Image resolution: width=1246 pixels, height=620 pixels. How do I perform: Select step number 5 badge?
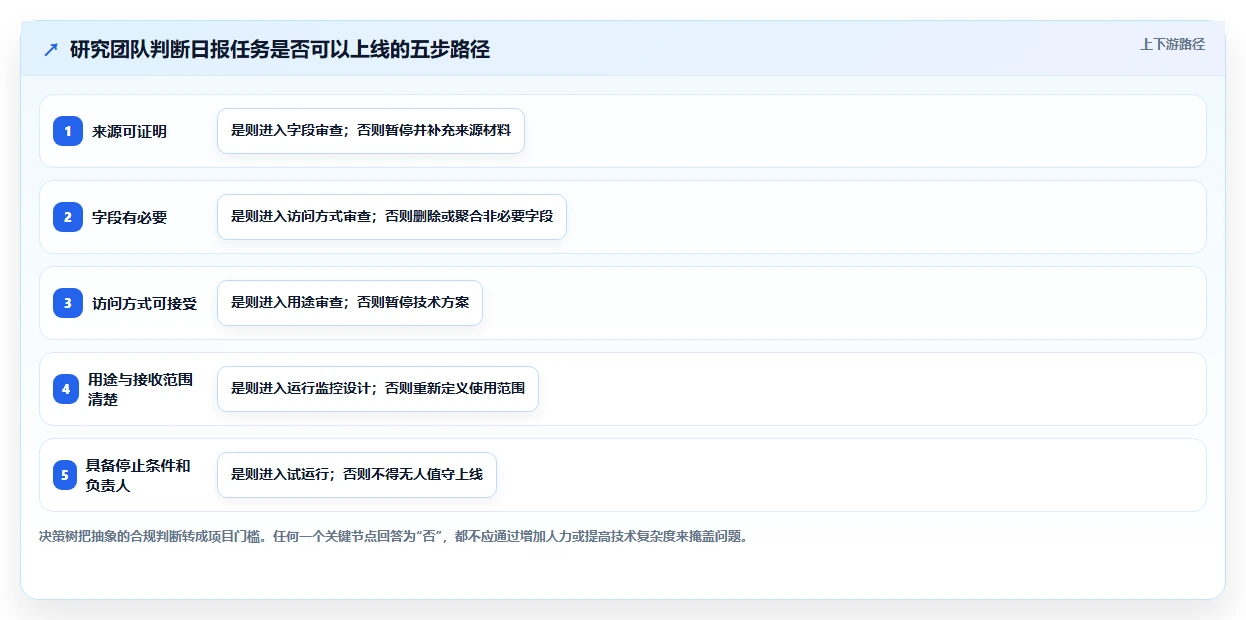pos(64,475)
